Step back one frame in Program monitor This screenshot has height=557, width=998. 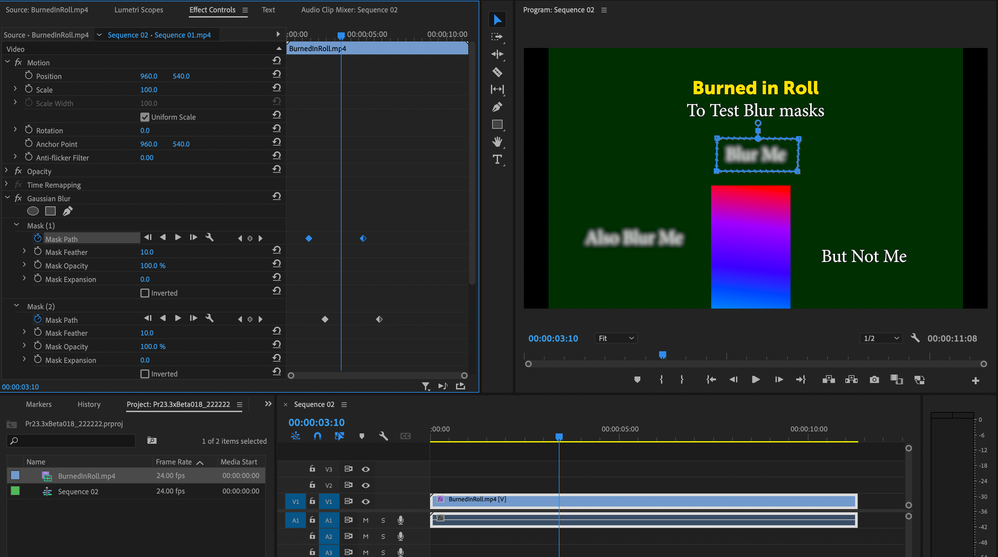[x=733, y=379]
